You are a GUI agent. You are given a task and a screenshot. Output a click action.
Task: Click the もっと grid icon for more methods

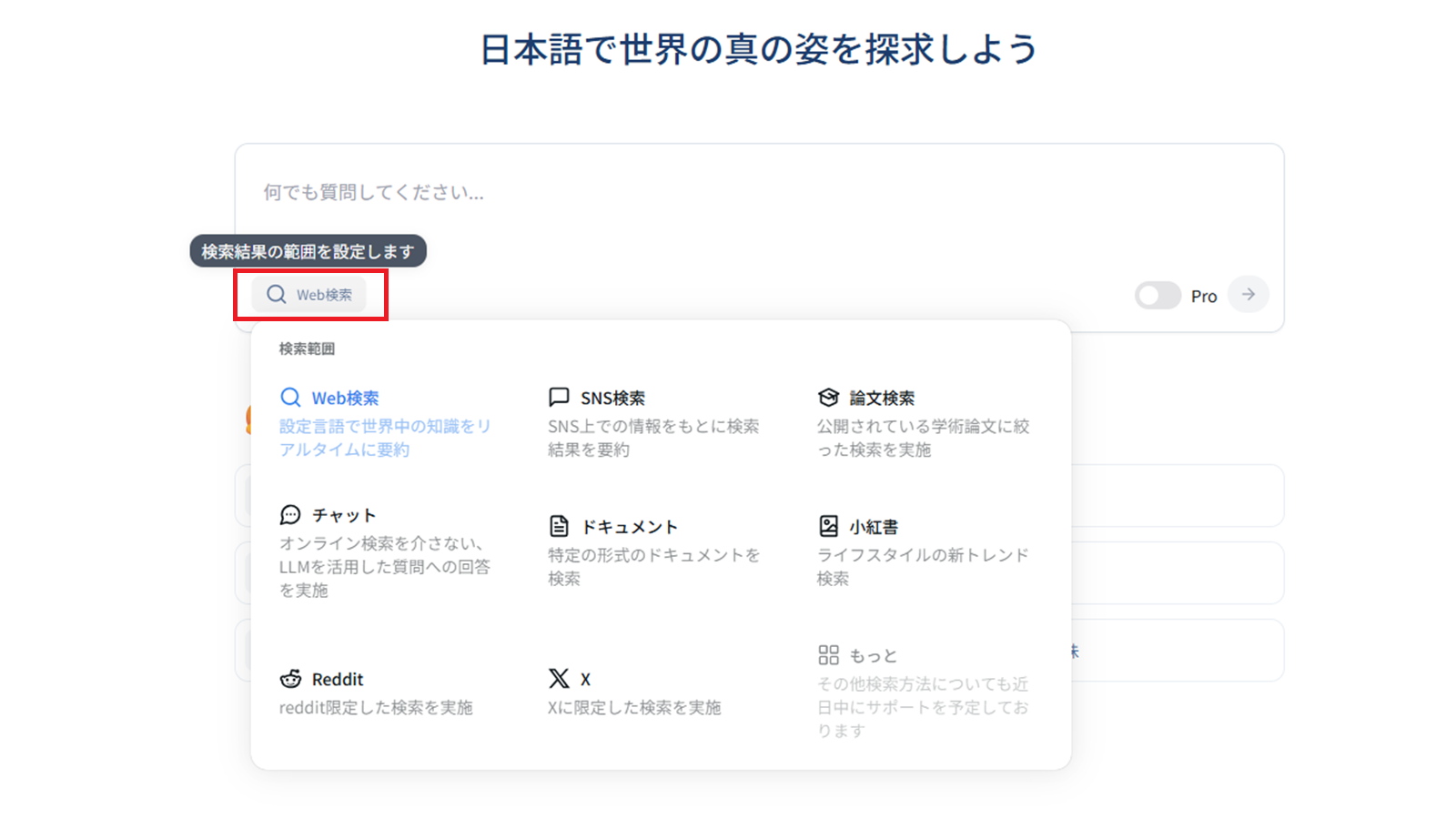click(829, 654)
